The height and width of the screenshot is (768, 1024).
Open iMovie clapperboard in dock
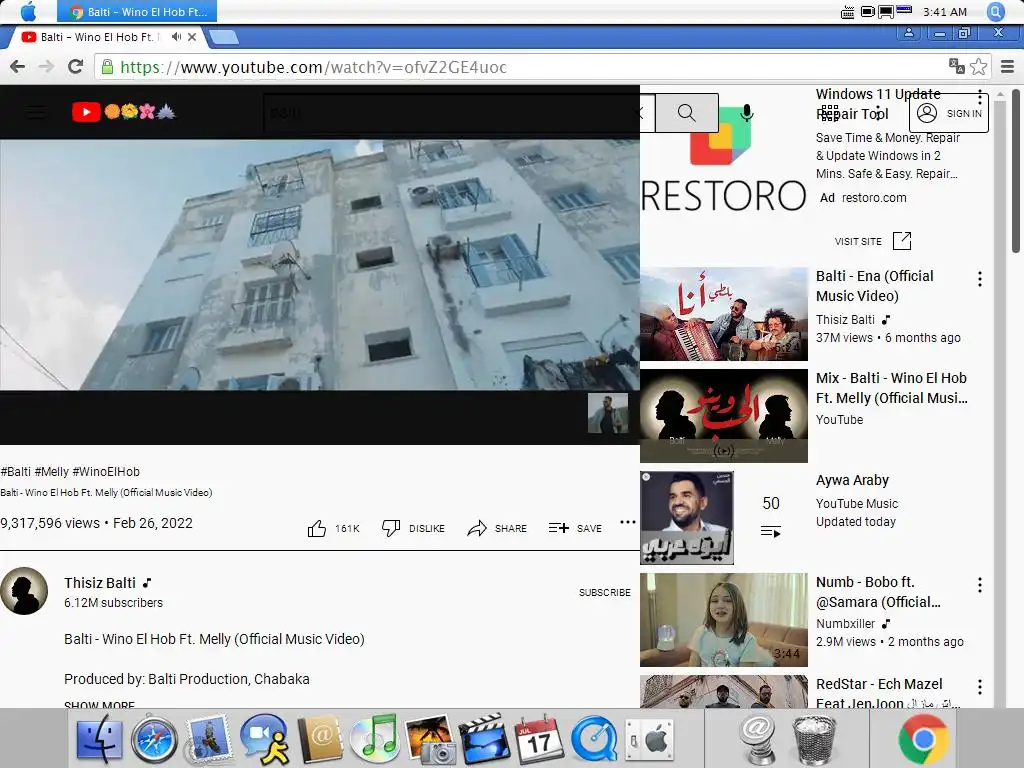coord(484,739)
